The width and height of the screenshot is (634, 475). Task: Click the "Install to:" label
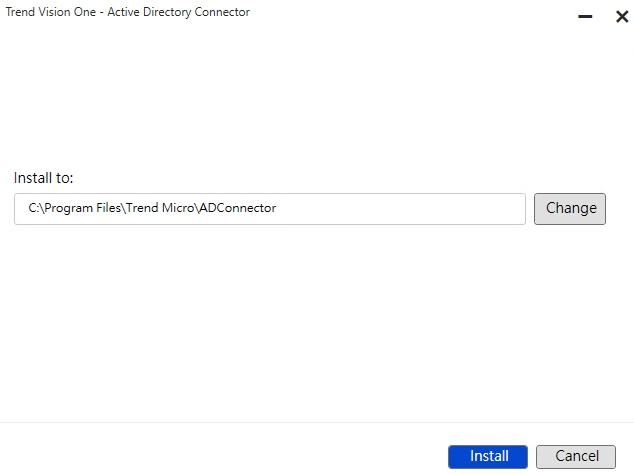pyautogui.click(x=44, y=178)
